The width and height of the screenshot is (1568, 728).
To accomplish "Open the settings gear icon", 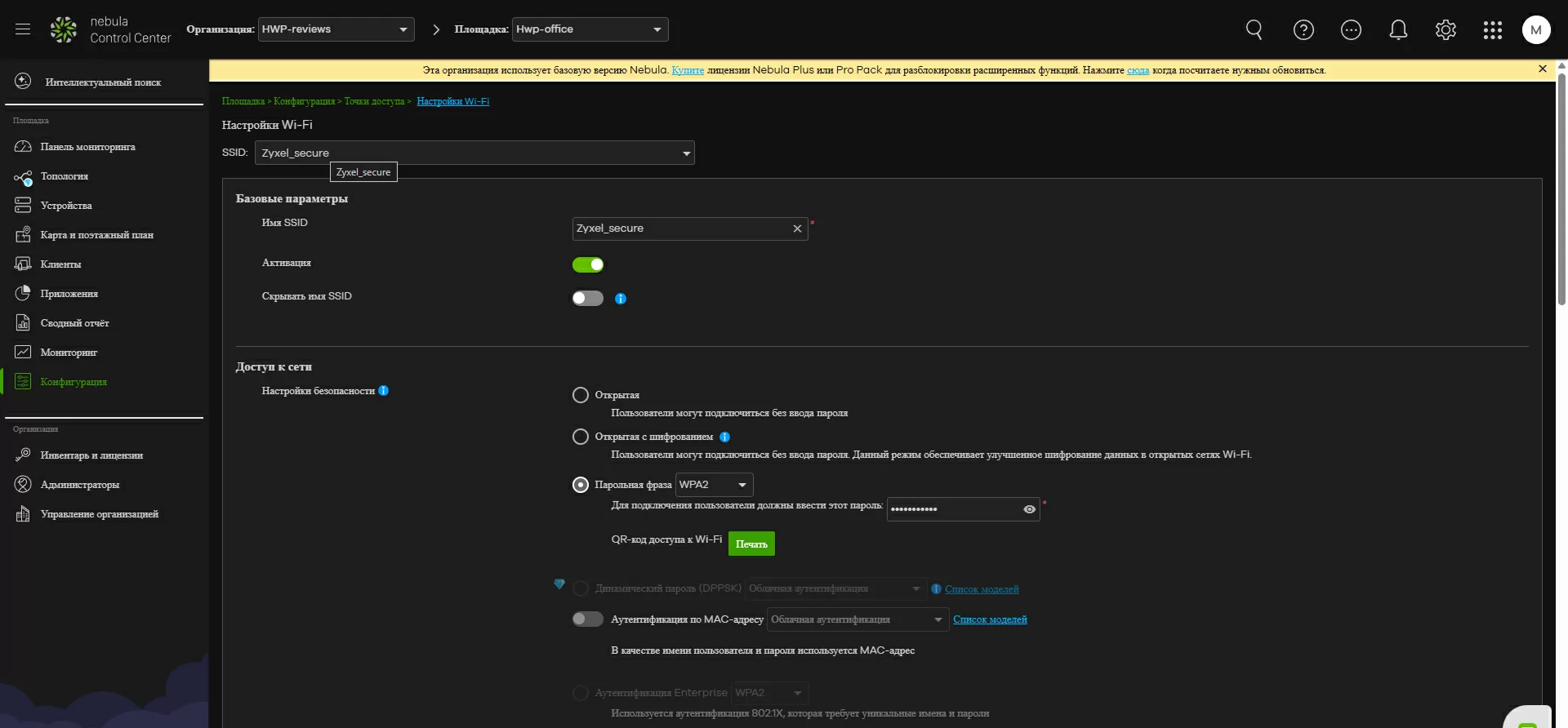I will [x=1445, y=30].
